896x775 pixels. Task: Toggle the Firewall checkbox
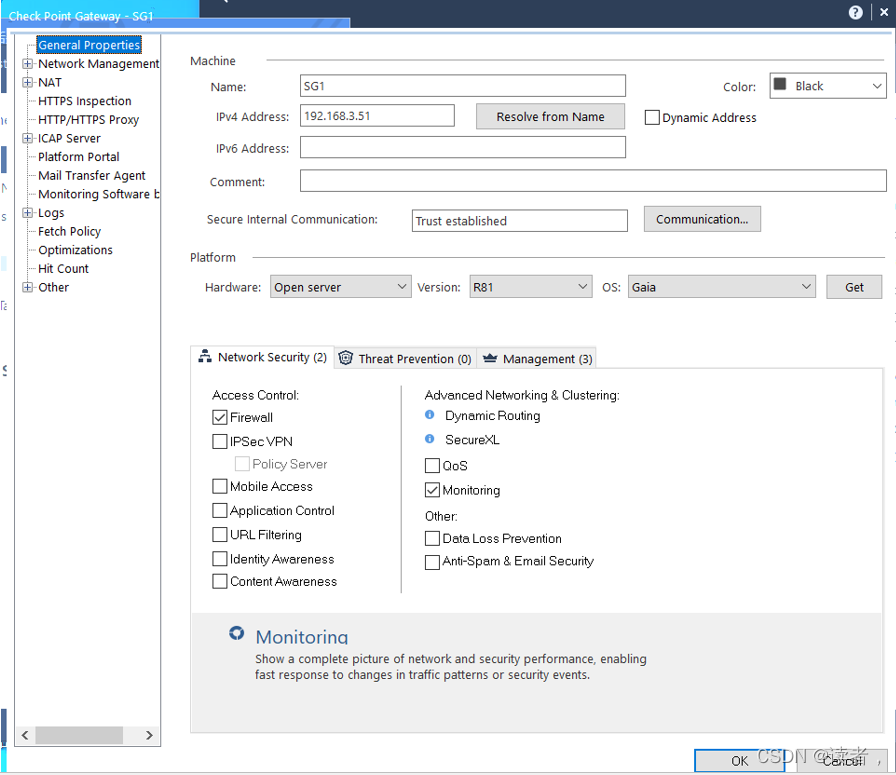tap(219, 417)
